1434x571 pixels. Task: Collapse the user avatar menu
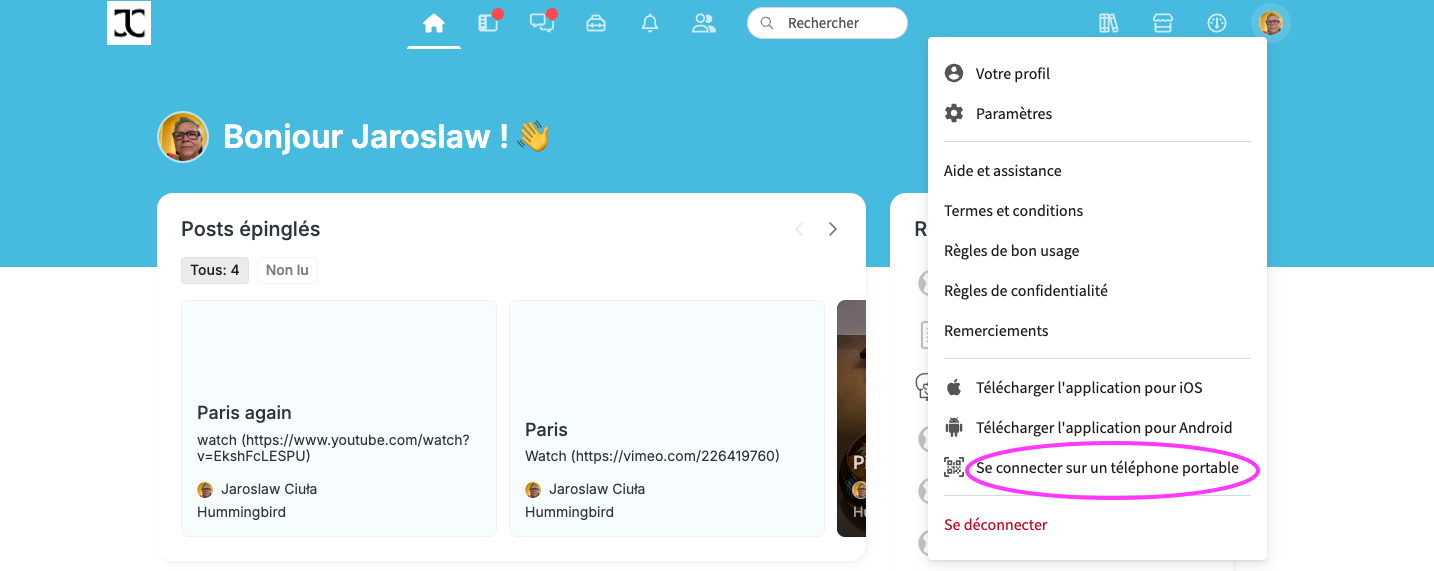(1270, 23)
